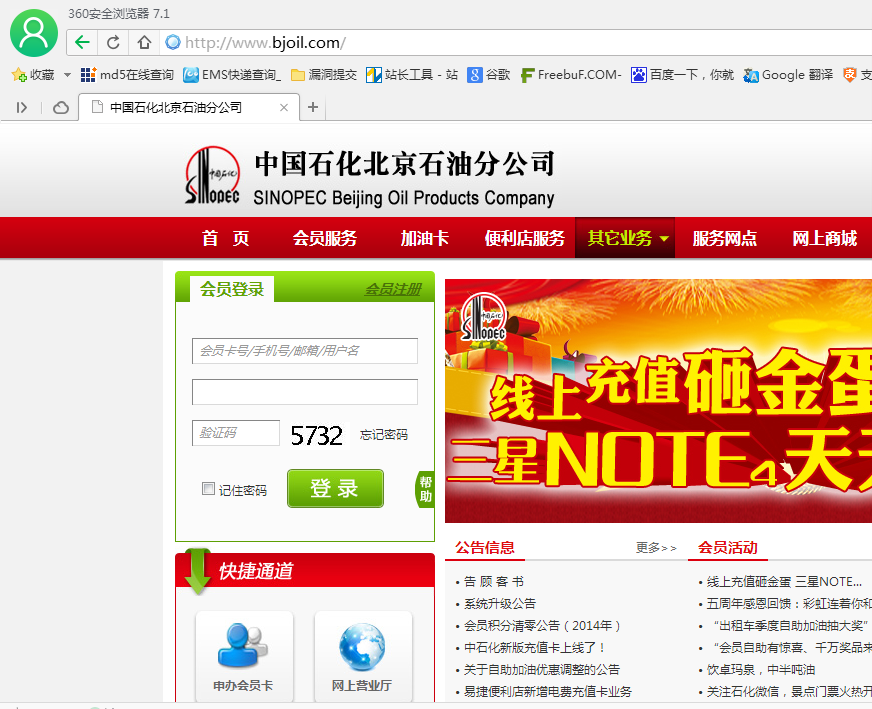Open 首页 navigation menu

[x=225, y=238]
